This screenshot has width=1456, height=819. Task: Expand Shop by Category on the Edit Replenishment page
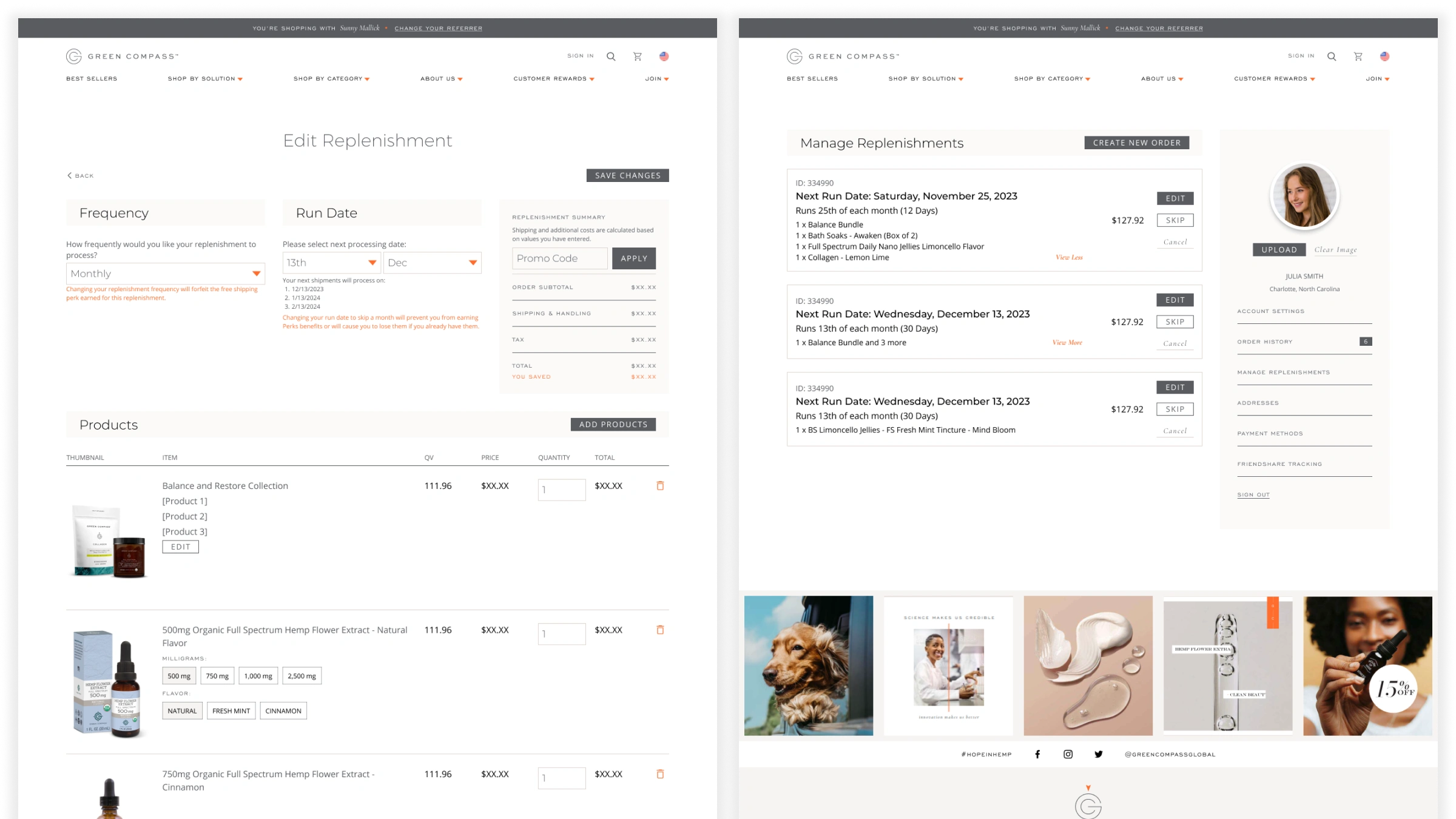pyautogui.click(x=332, y=79)
